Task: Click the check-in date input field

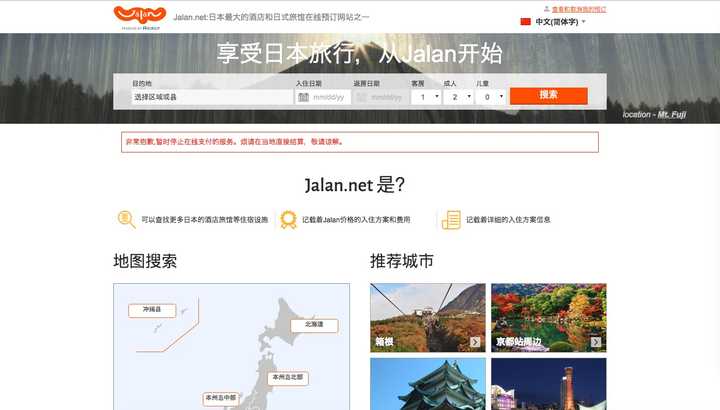Action: point(323,97)
